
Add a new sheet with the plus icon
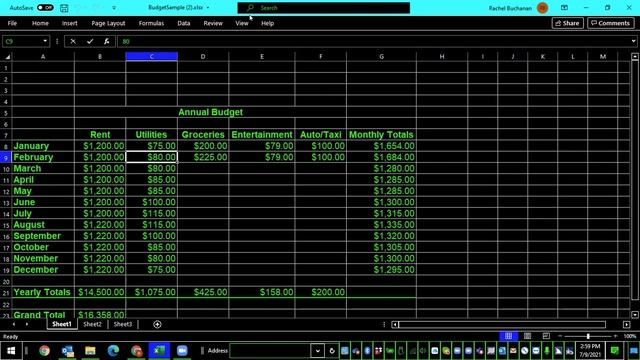coord(157,324)
